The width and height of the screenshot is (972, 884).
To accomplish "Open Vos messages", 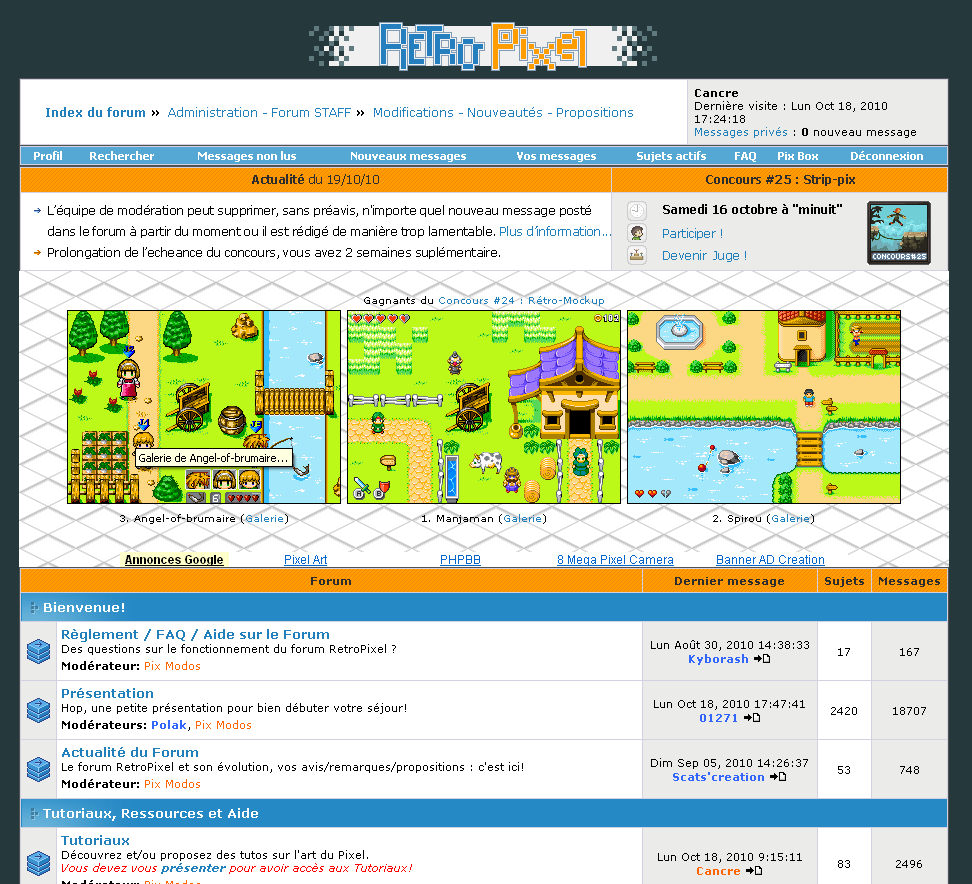I will 556,156.
